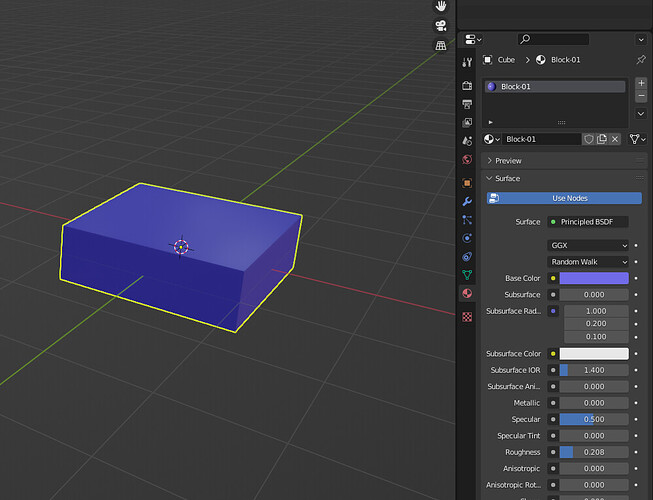Click the Roughness 0.208 slider
Viewport: 653px width, 500px height.
[x=594, y=452]
